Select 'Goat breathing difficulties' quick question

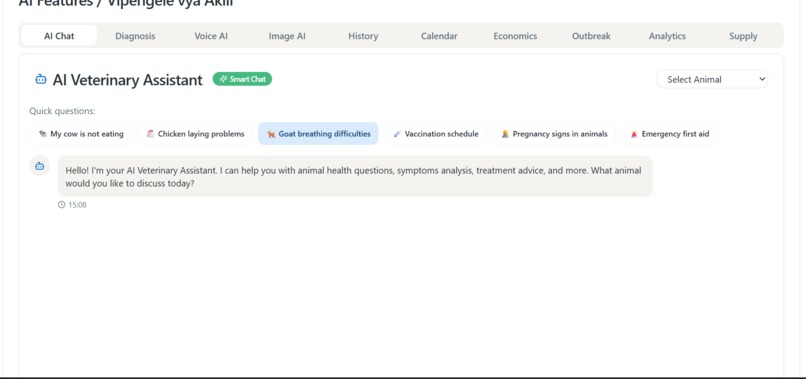pyautogui.click(x=318, y=134)
